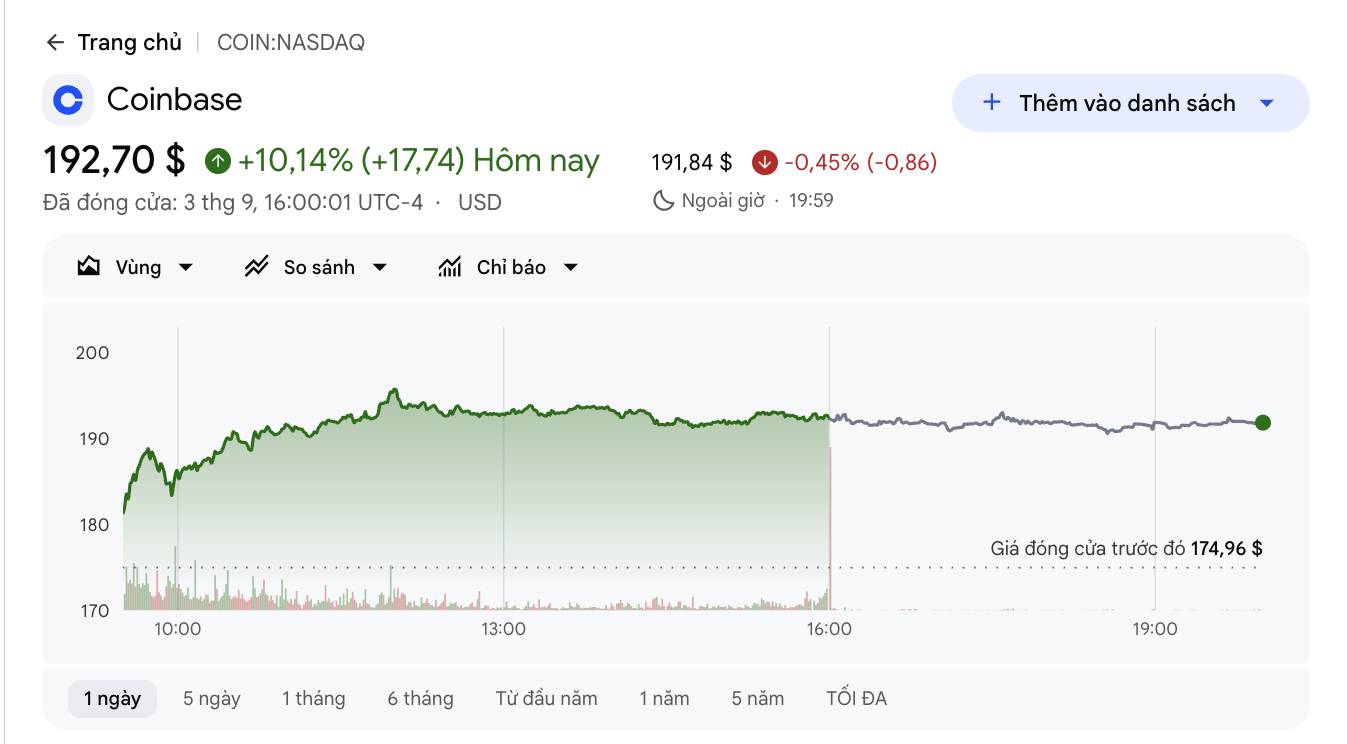Screen dimensions: 1348x744
Task: Go back to Trang chủ
Action: click(130, 43)
